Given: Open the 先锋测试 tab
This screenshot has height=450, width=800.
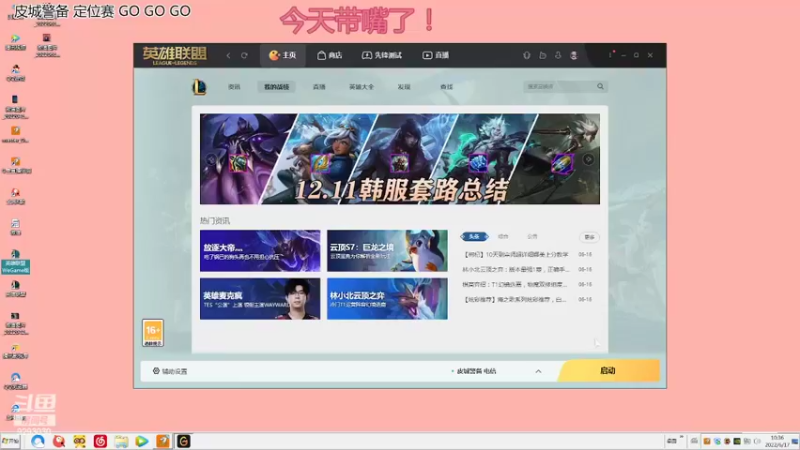Looking at the screenshot, I should (382, 55).
